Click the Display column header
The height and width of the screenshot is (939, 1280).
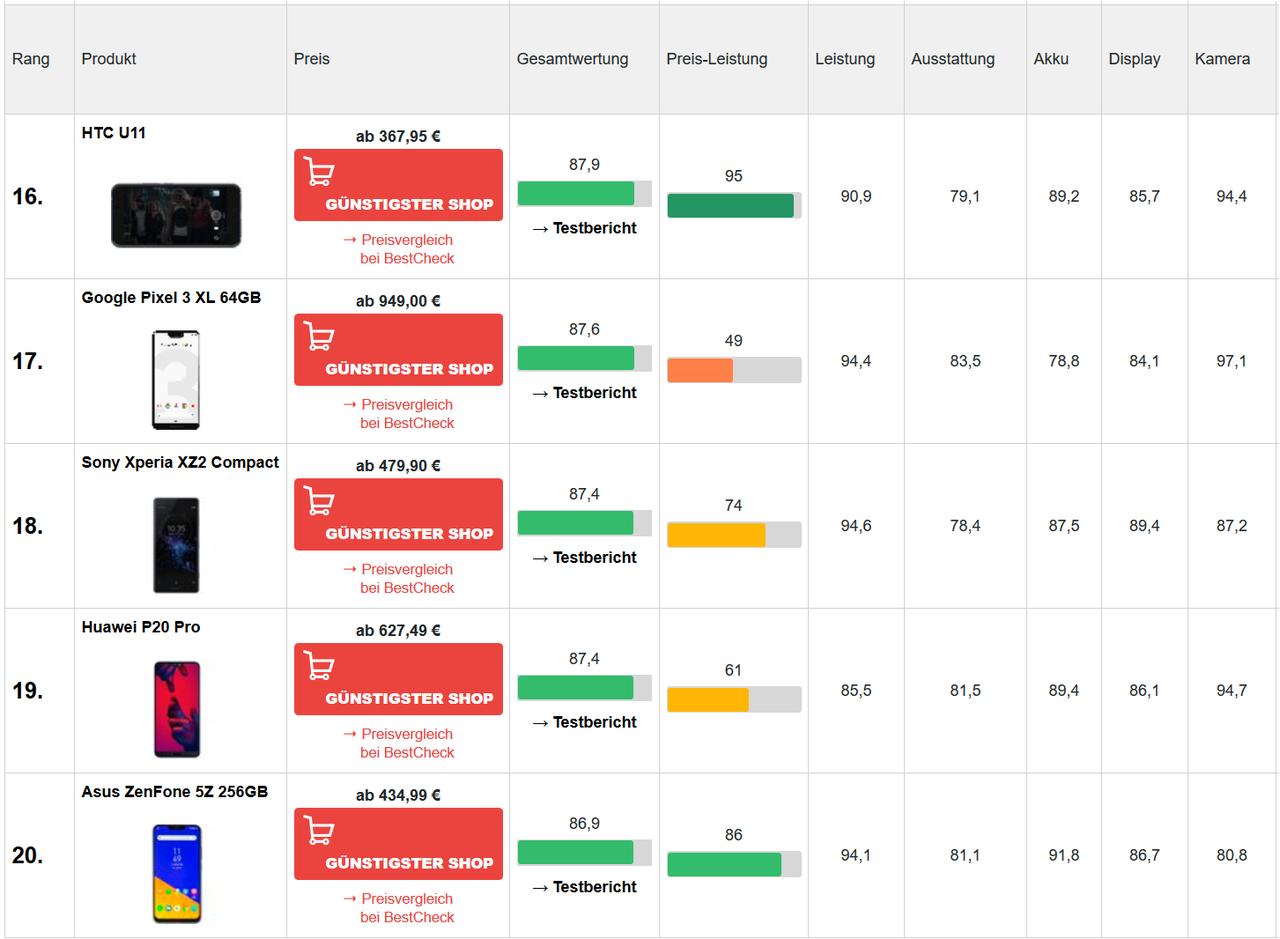1135,59
